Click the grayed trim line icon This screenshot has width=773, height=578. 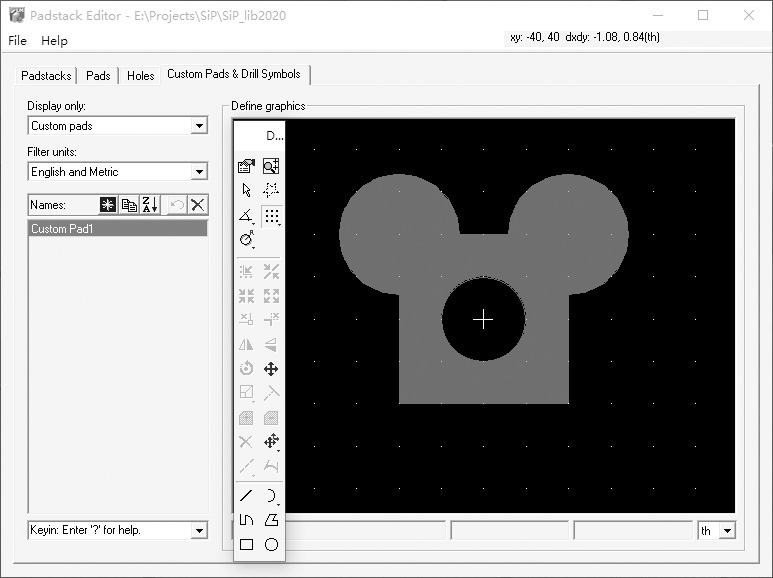[271, 393]
